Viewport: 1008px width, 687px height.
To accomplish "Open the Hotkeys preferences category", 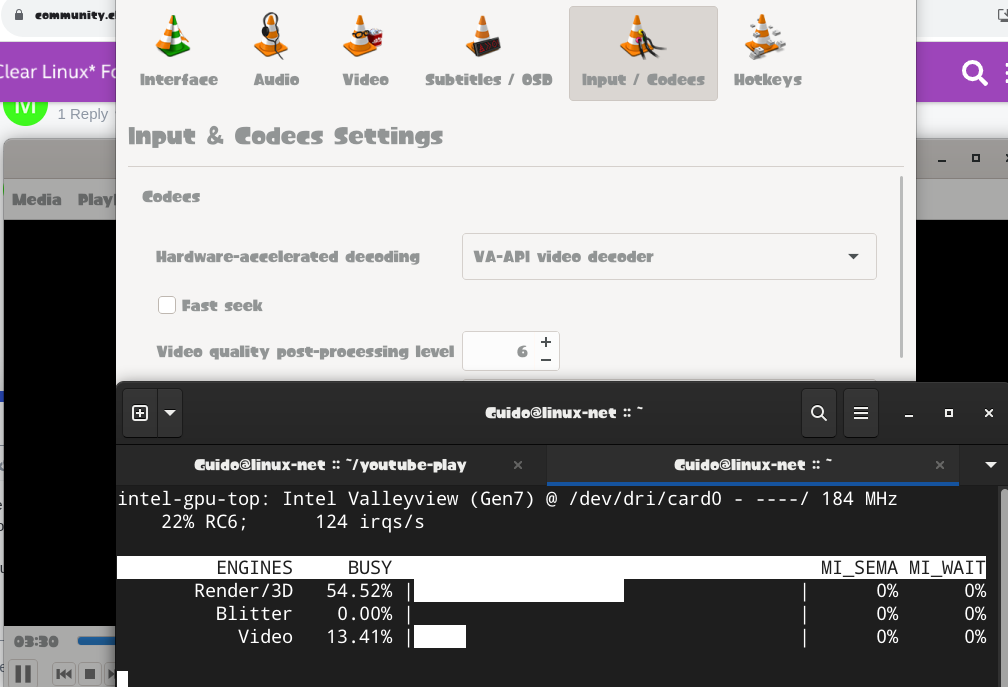I will click(x=768, y=53).
